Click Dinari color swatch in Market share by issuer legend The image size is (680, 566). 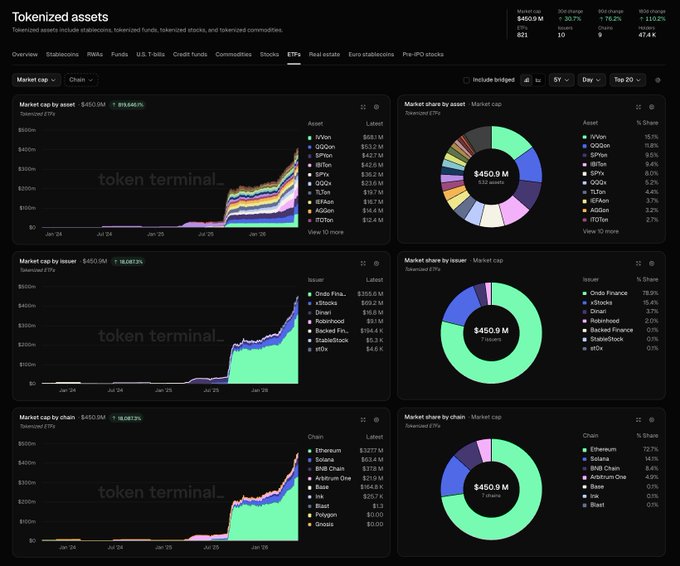(585, 312)
